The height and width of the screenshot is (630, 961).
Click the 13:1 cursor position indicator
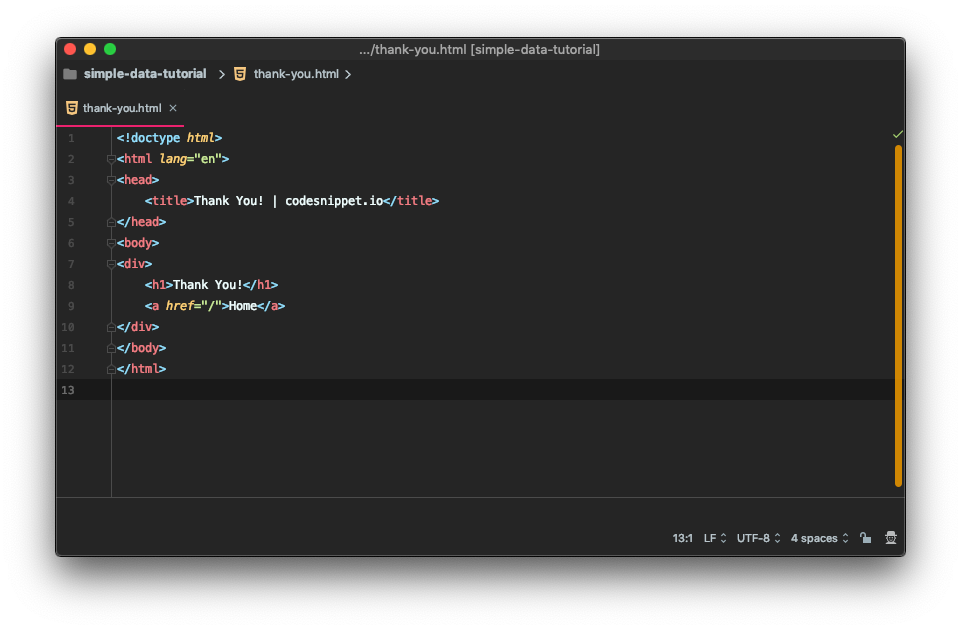pos(682,538)
